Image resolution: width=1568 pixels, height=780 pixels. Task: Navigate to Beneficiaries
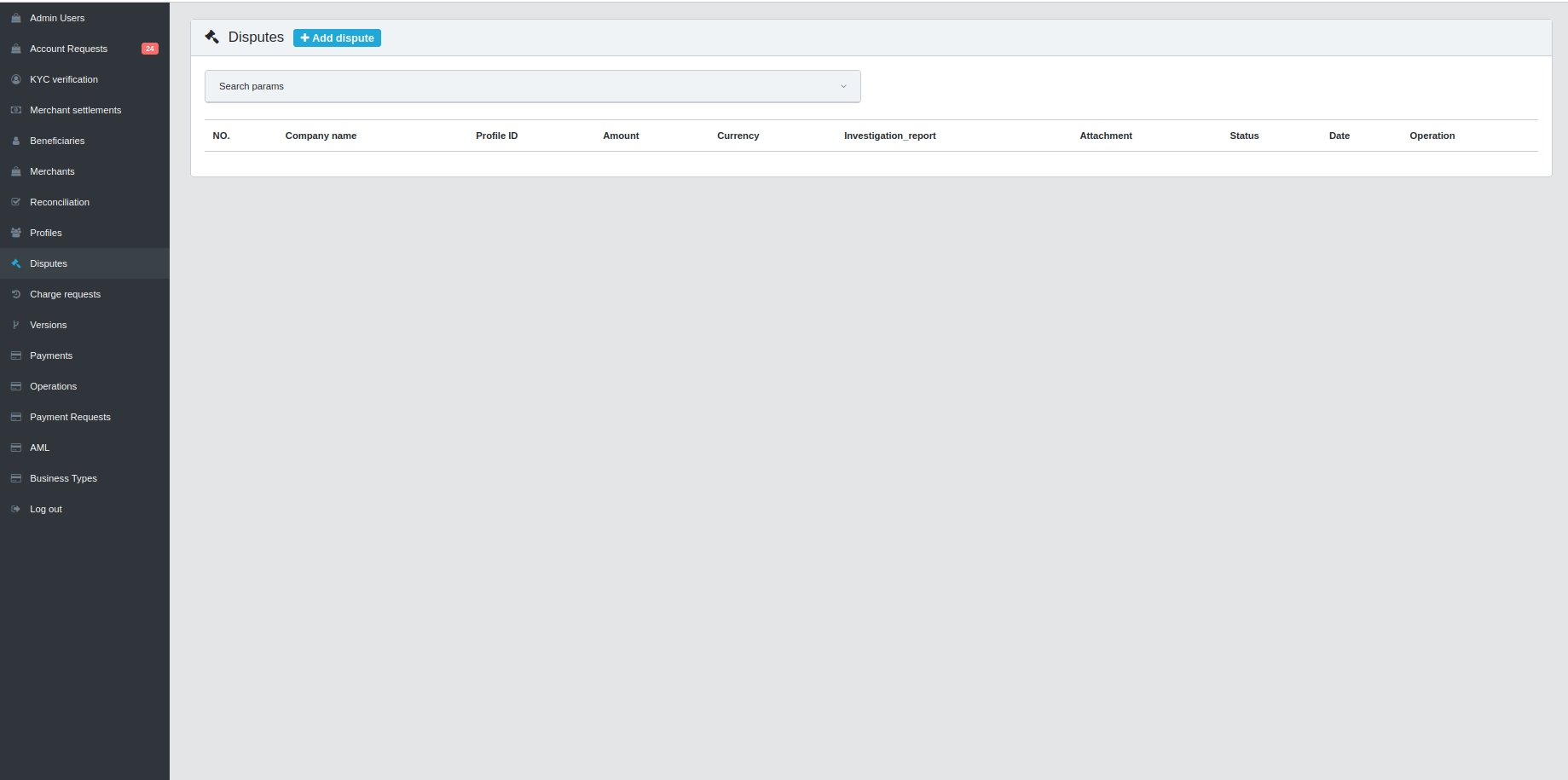click(84, 141)
